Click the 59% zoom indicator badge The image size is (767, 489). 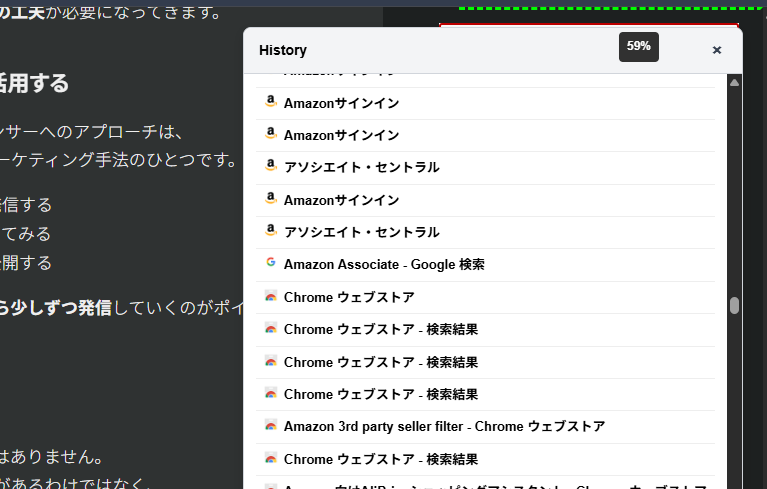[638, 46]
